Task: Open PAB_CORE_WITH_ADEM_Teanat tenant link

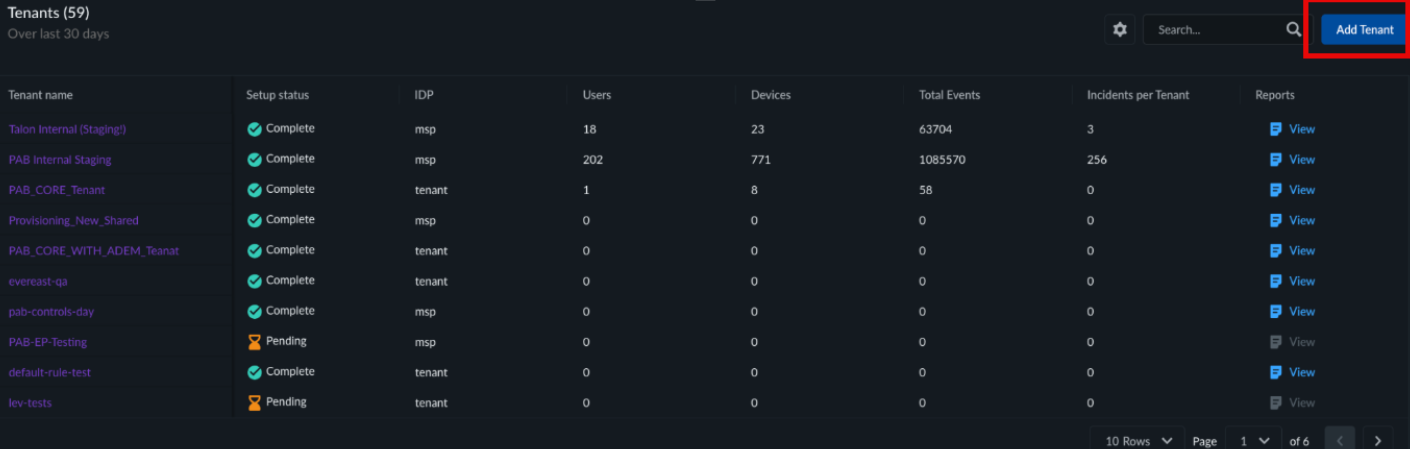Action: pos(94,251)
